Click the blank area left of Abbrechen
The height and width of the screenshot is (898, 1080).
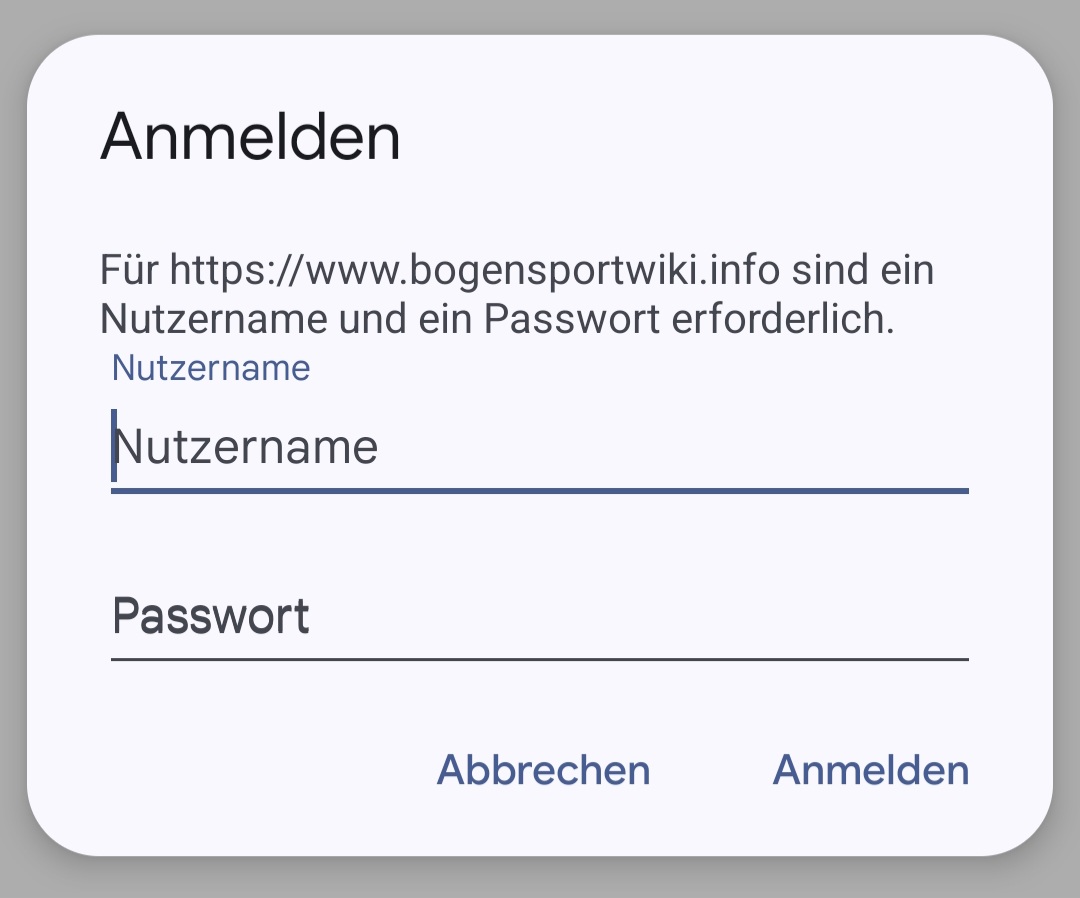point(250,770)
